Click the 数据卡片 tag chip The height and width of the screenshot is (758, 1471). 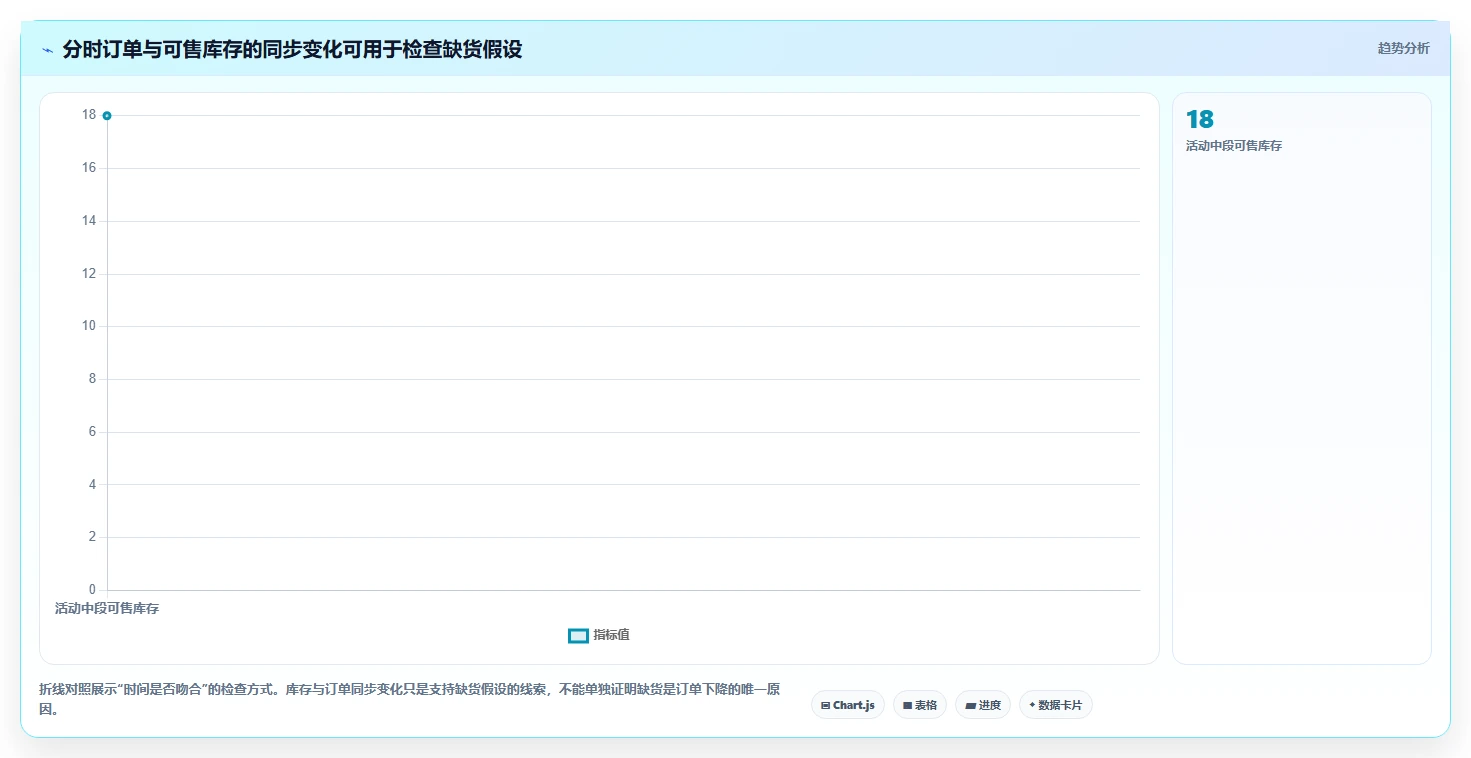point(1056,705)
